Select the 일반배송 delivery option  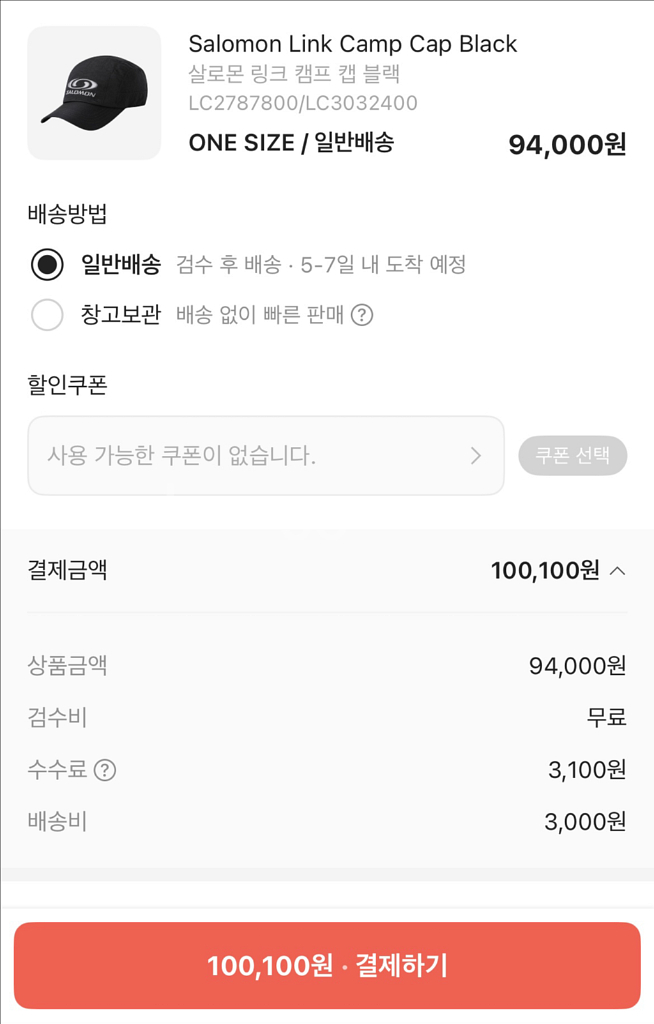(x=46, y=265)
